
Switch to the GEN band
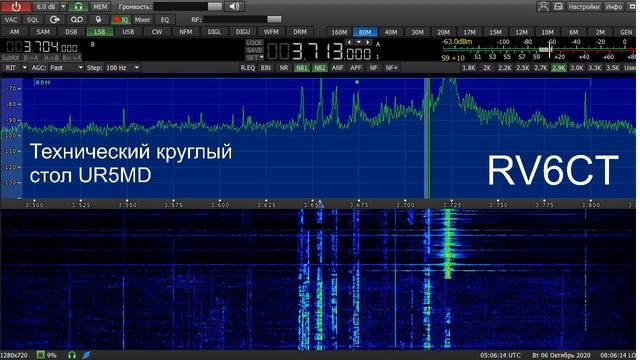(x=626, y=32)
